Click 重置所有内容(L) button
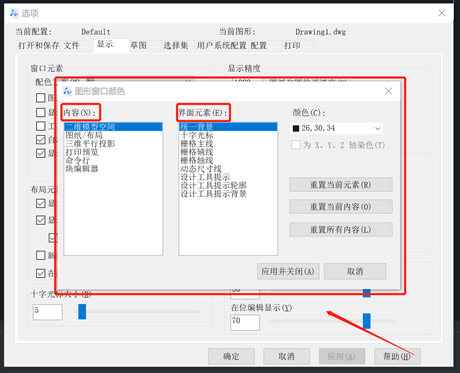This screenshot has height=373, width=460. pos(341,230)
